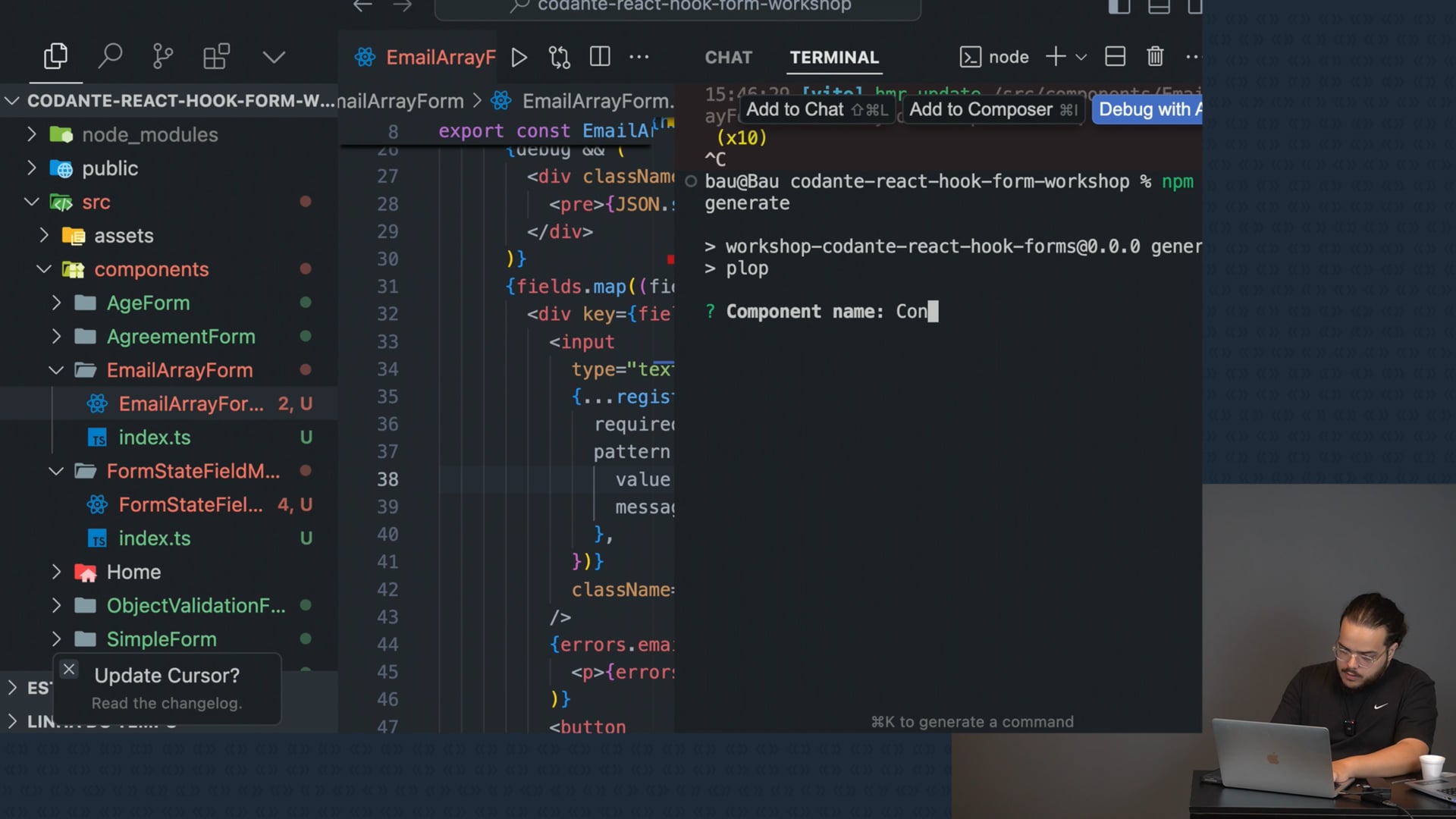
Task: Click the Add to Composer button
Action: [x=993, y=110]
